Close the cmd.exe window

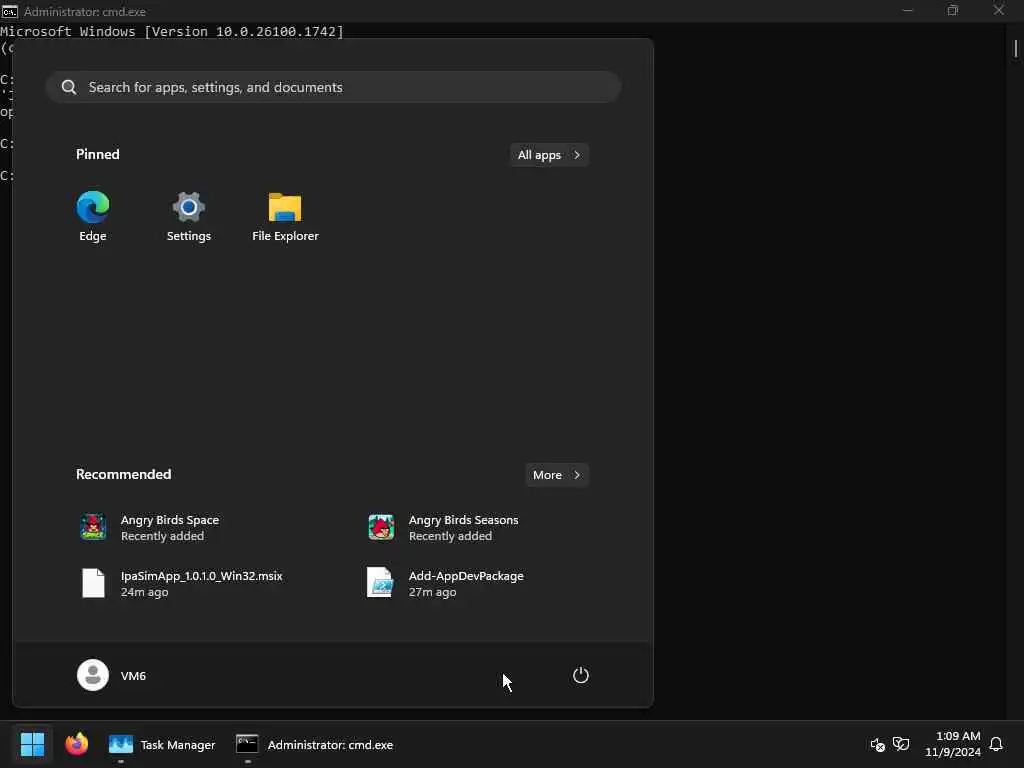click(x=999, y=10)
